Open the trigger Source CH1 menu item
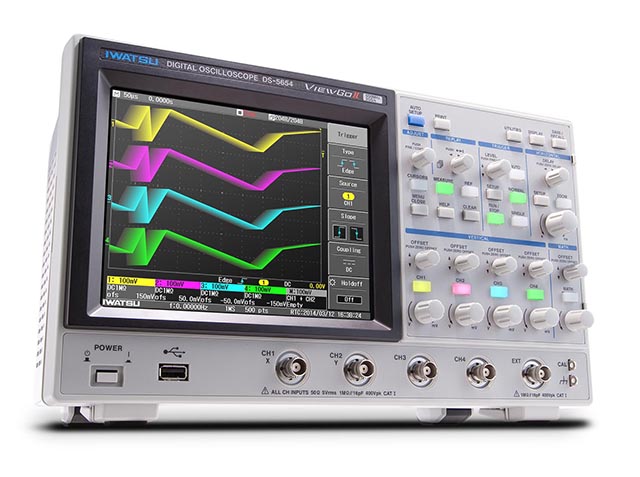Screen dimensions: 640x477 (x=348, y=193)
